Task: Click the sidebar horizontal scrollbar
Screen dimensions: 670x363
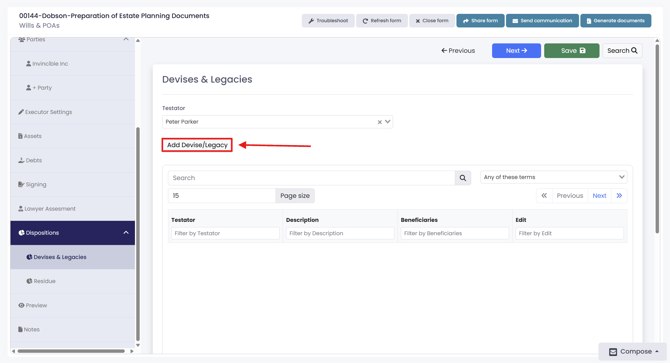Action: (x=71, y=351)
